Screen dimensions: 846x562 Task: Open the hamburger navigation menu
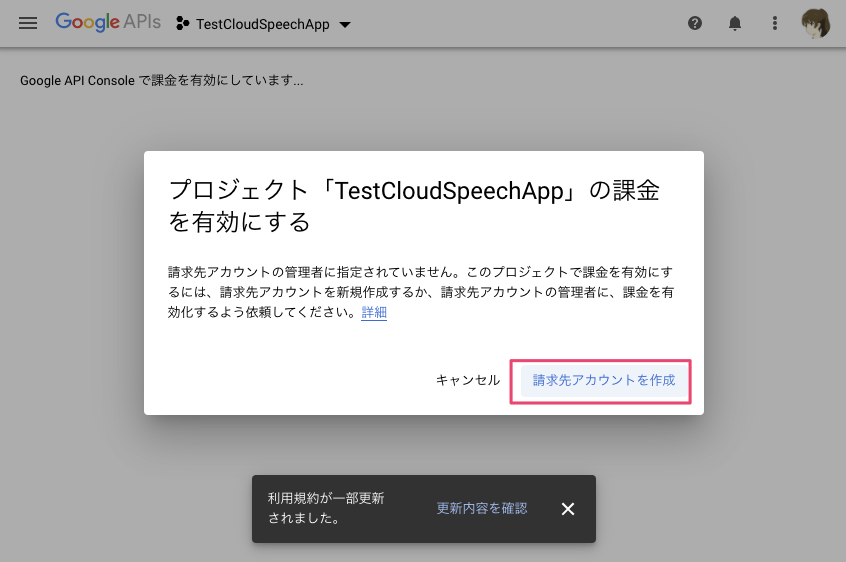coord(28,23)
